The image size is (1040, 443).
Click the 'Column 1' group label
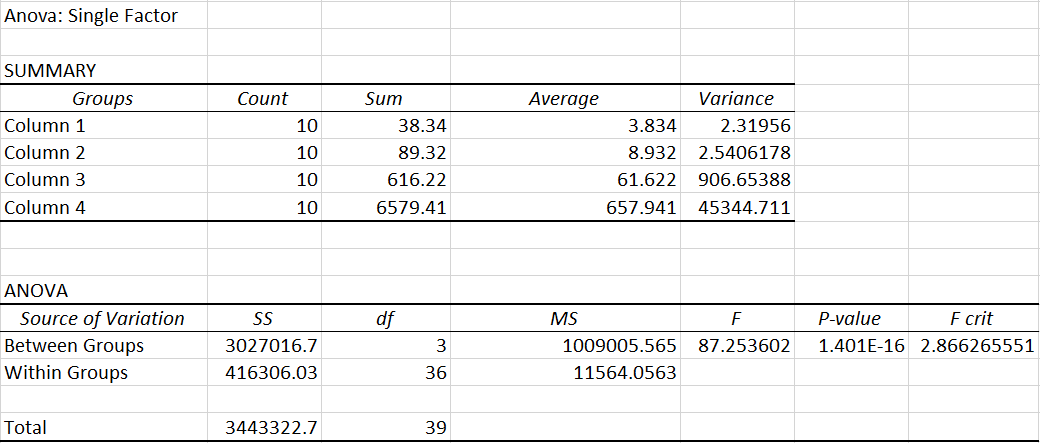click(x=44, y=126)
